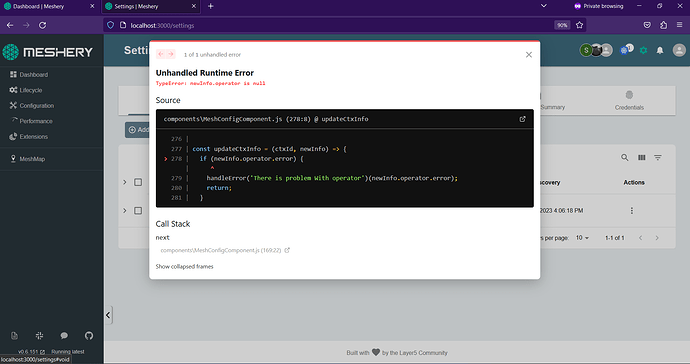Open source file in editor icon
The height and width of the screenshot is (364, 690).
click(522, 119)
